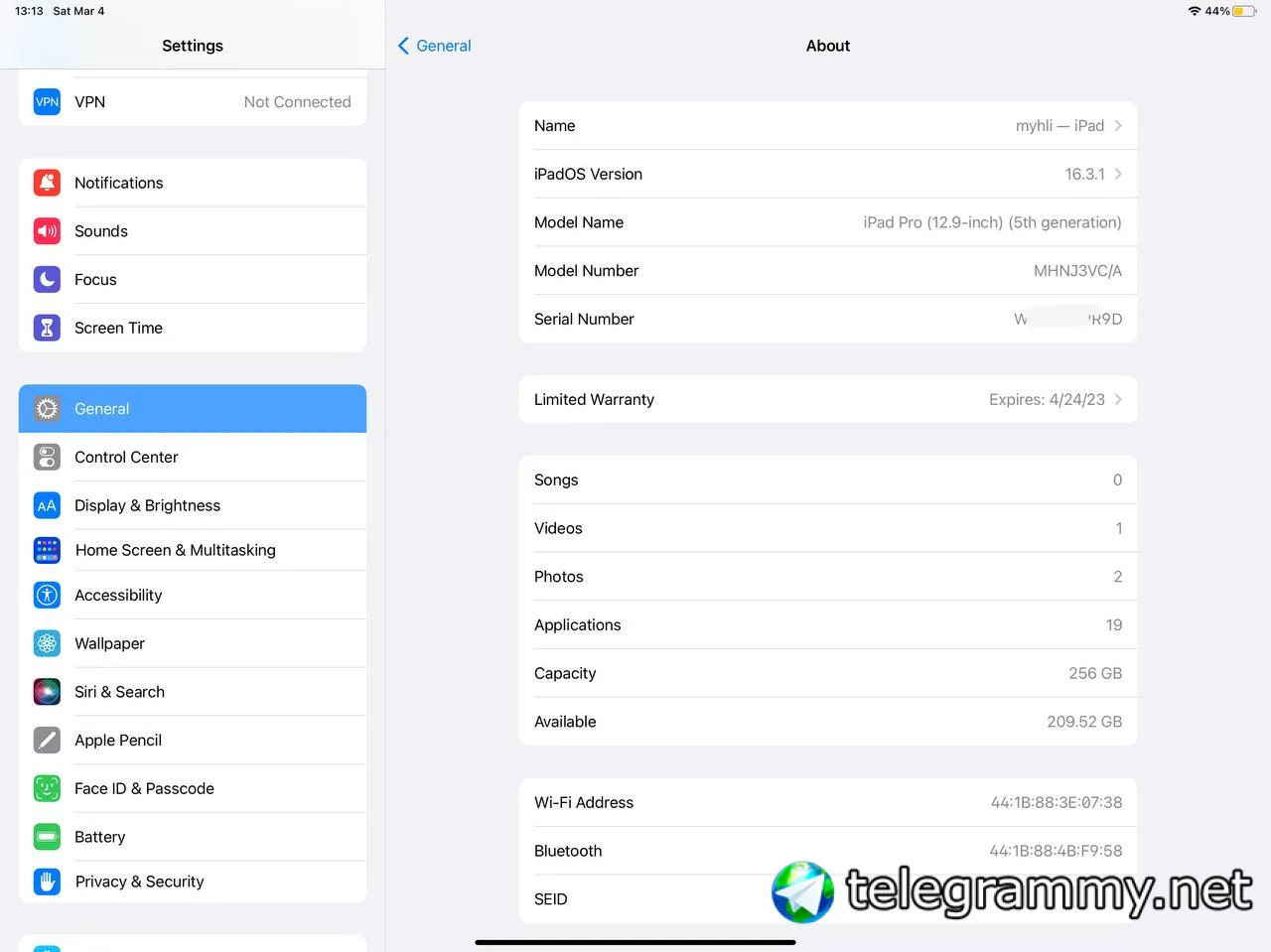This screenshot has width=1271, height=952.
Task: Tap the Focus moon icon
Action: click(x=47, y=280)
